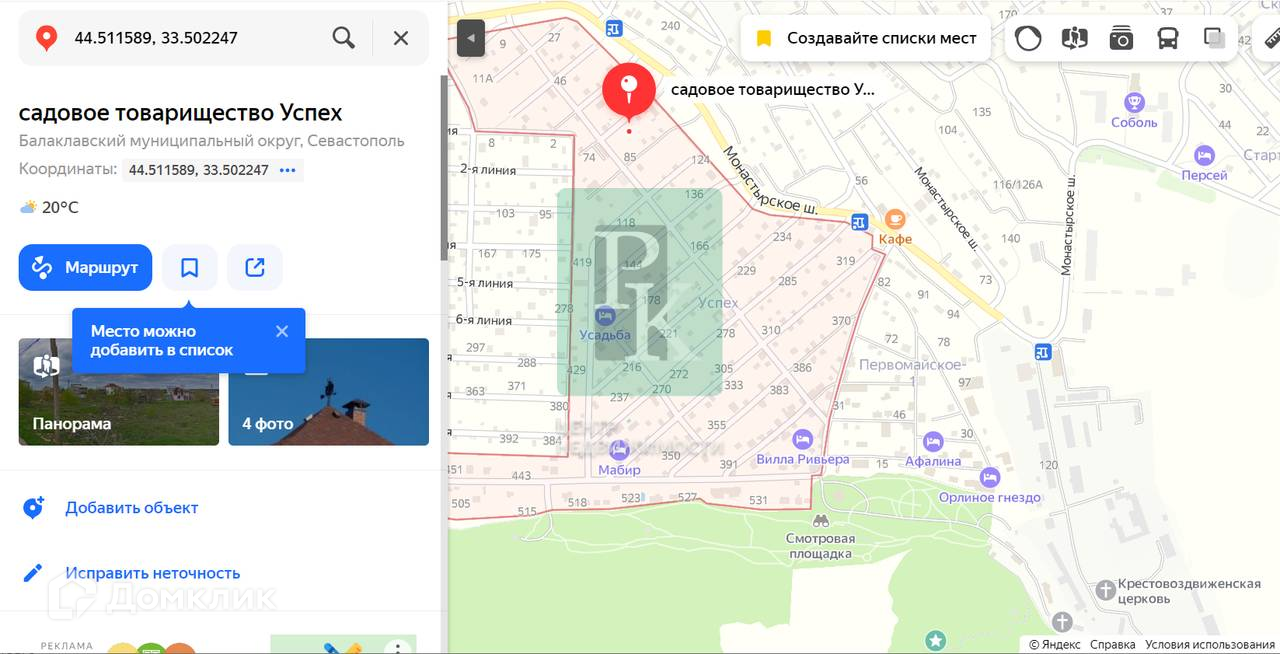Viewport: 1280px width, 654px height.
Task: Click the map pin label садовое товарищество У...
Action: tap(772, 89)
